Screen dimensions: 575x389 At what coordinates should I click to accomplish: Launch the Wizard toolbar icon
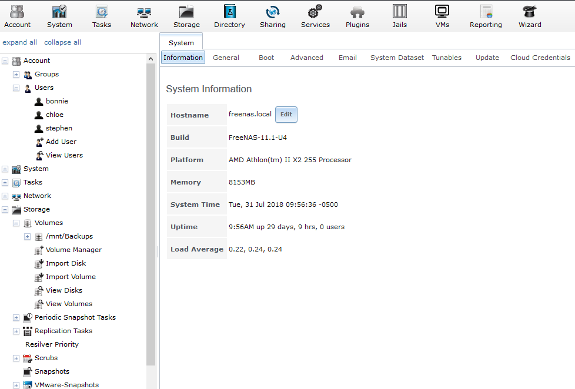click(x=530, y=16)
